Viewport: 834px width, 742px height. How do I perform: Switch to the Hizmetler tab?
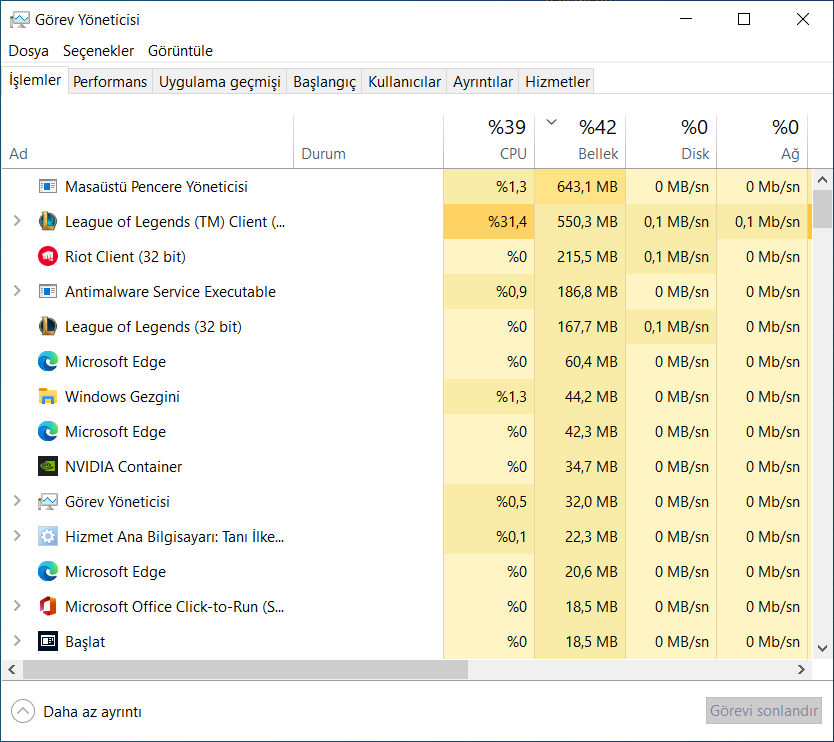(x=557, y=82)
